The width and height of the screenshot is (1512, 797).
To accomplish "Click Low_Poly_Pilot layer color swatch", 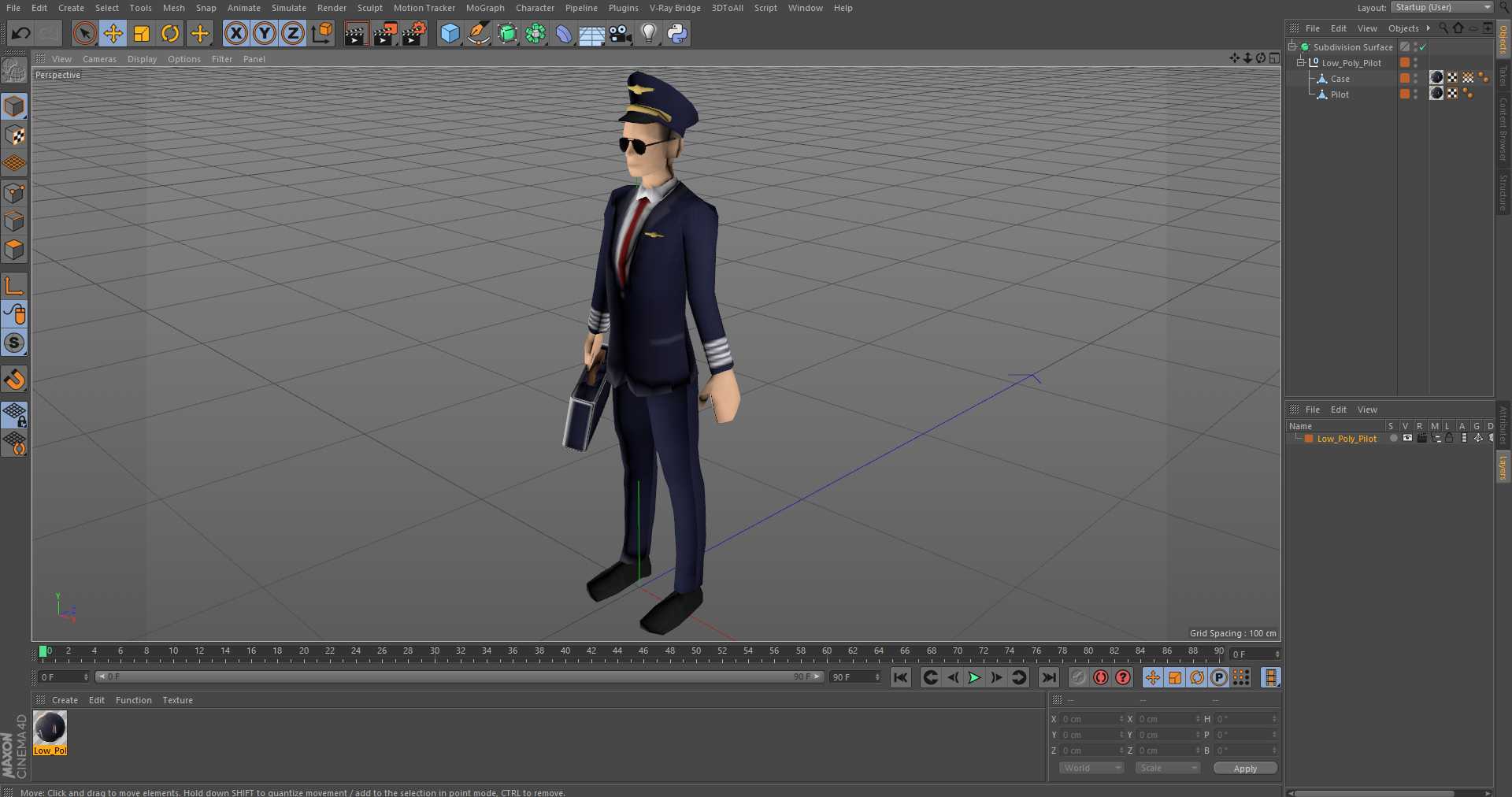I will coord(1309,439).
